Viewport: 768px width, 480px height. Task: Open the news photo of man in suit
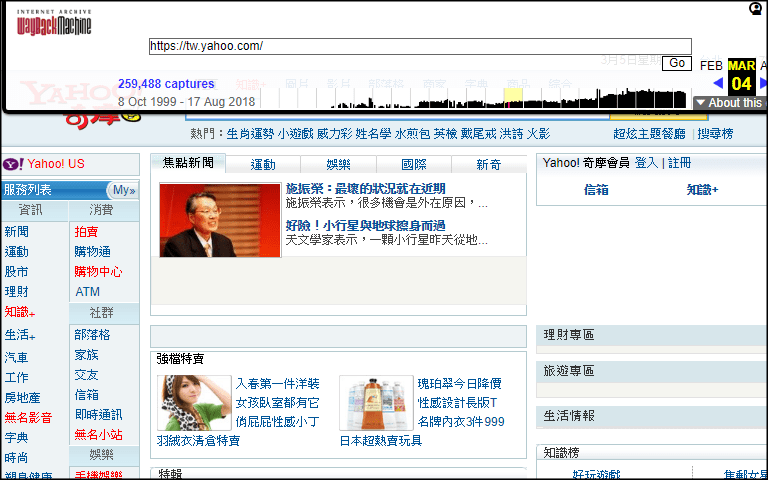pos(220,220)
